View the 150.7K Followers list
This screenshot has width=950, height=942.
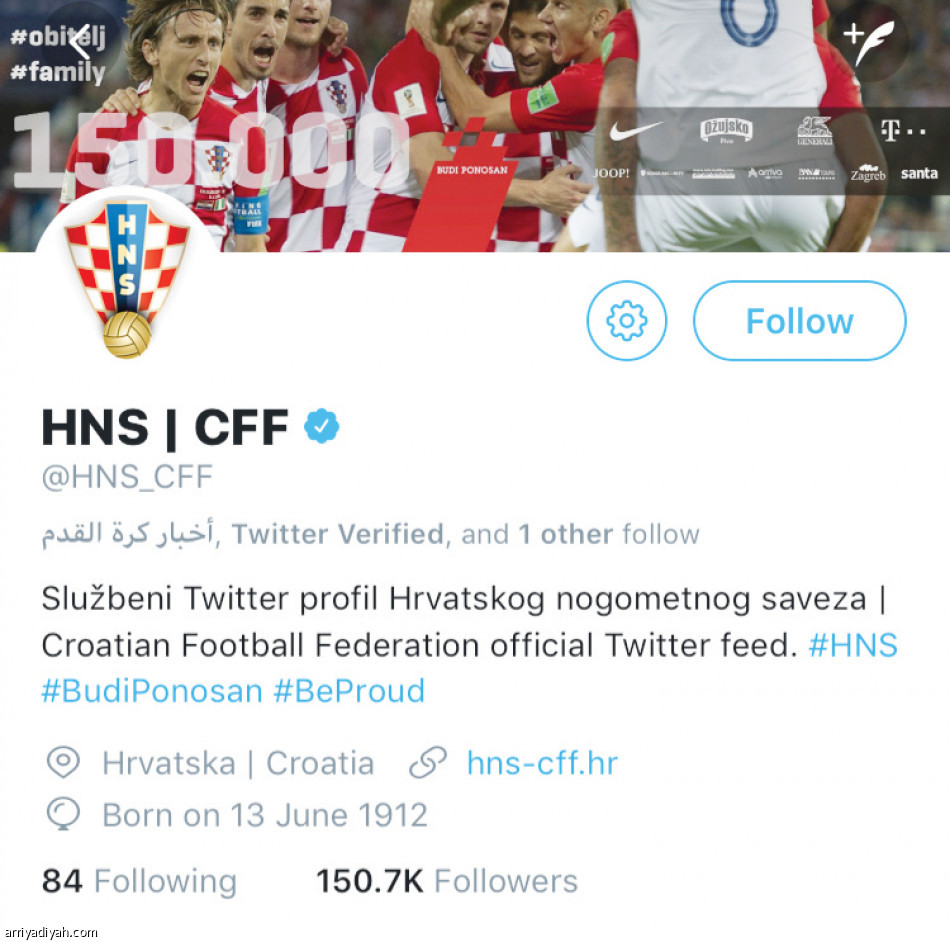click(x=447, y=881)
